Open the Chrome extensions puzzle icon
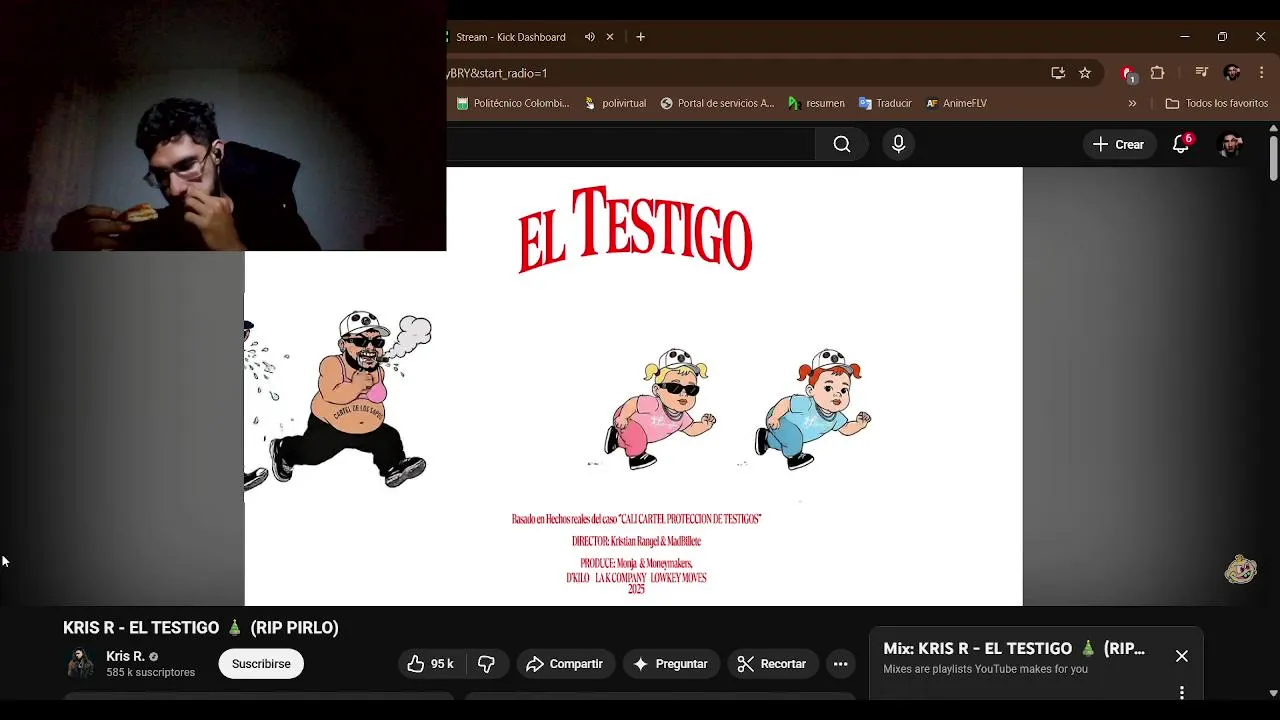The image size is (1280, 720). point(1158,73)
